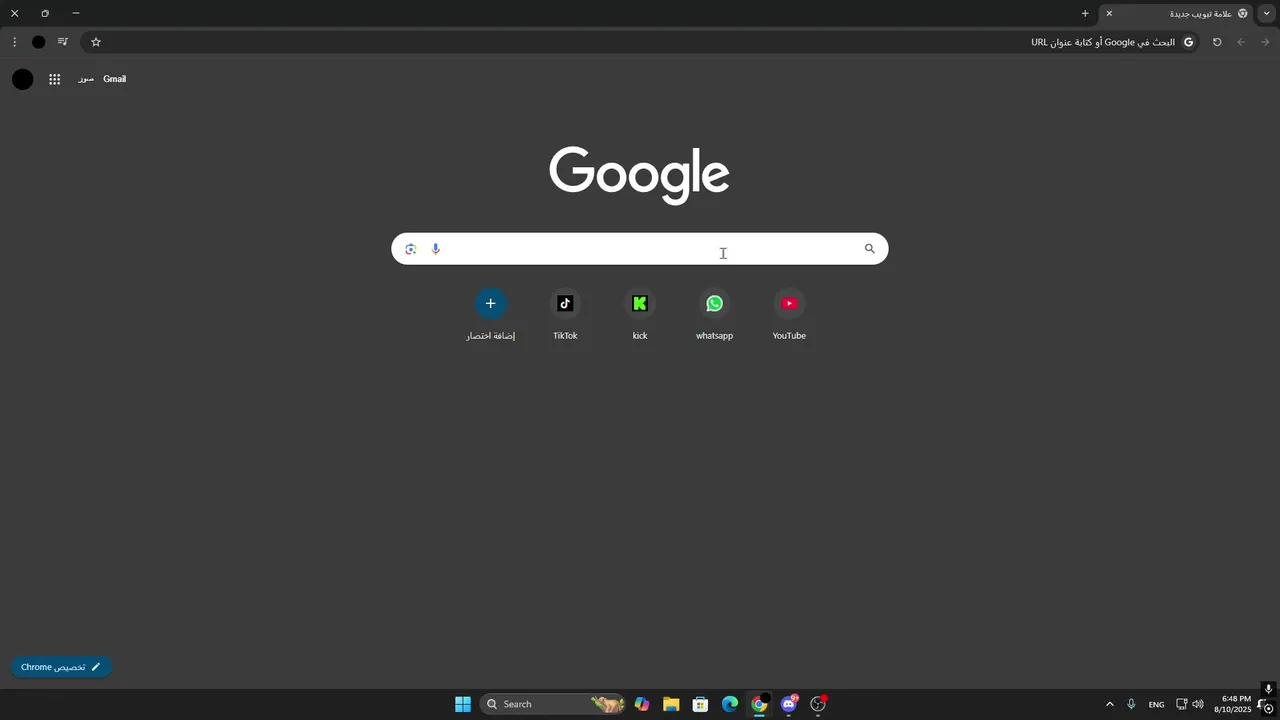Add a shortcut with إضافة اختصار

[x=490, y=314]
